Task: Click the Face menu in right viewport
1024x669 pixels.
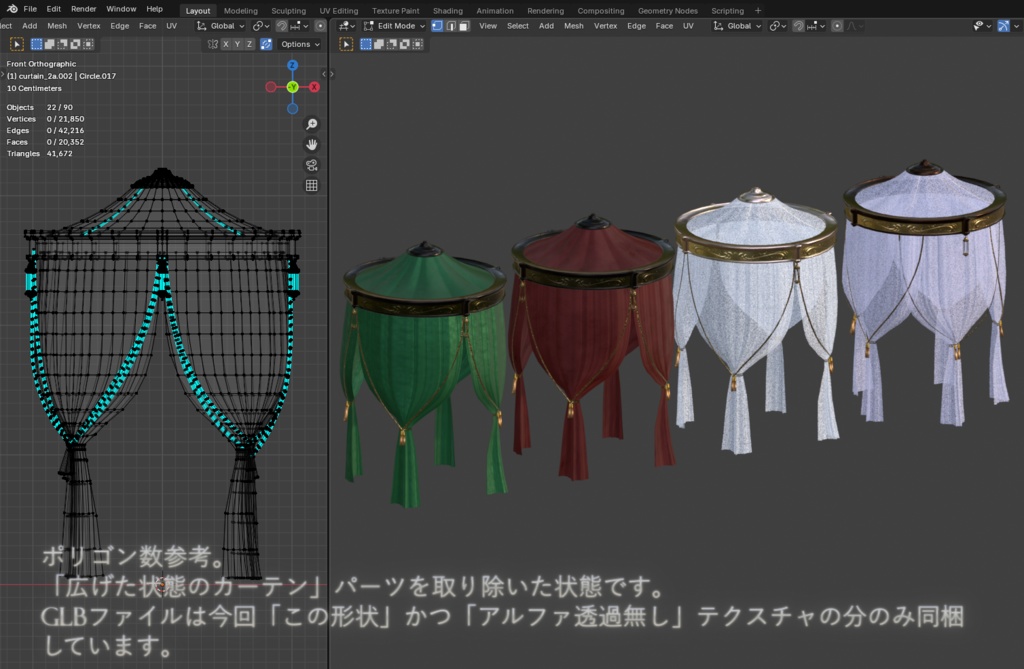Action: click(664, 26)
